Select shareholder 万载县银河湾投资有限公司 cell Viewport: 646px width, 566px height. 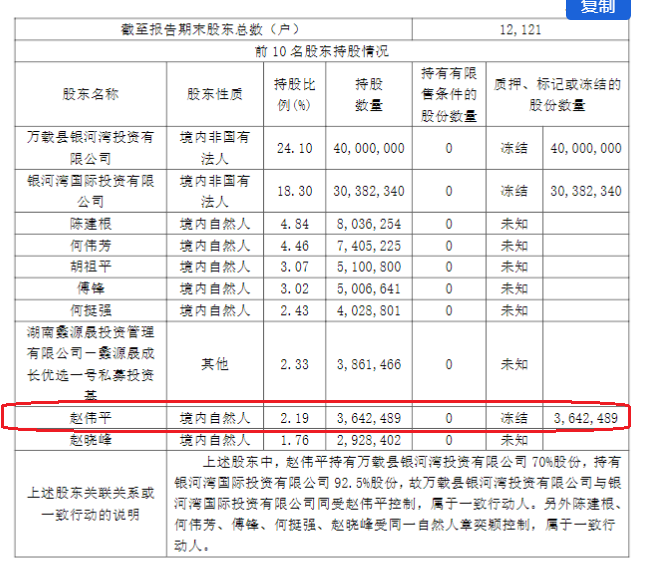(x=90, y=147)
